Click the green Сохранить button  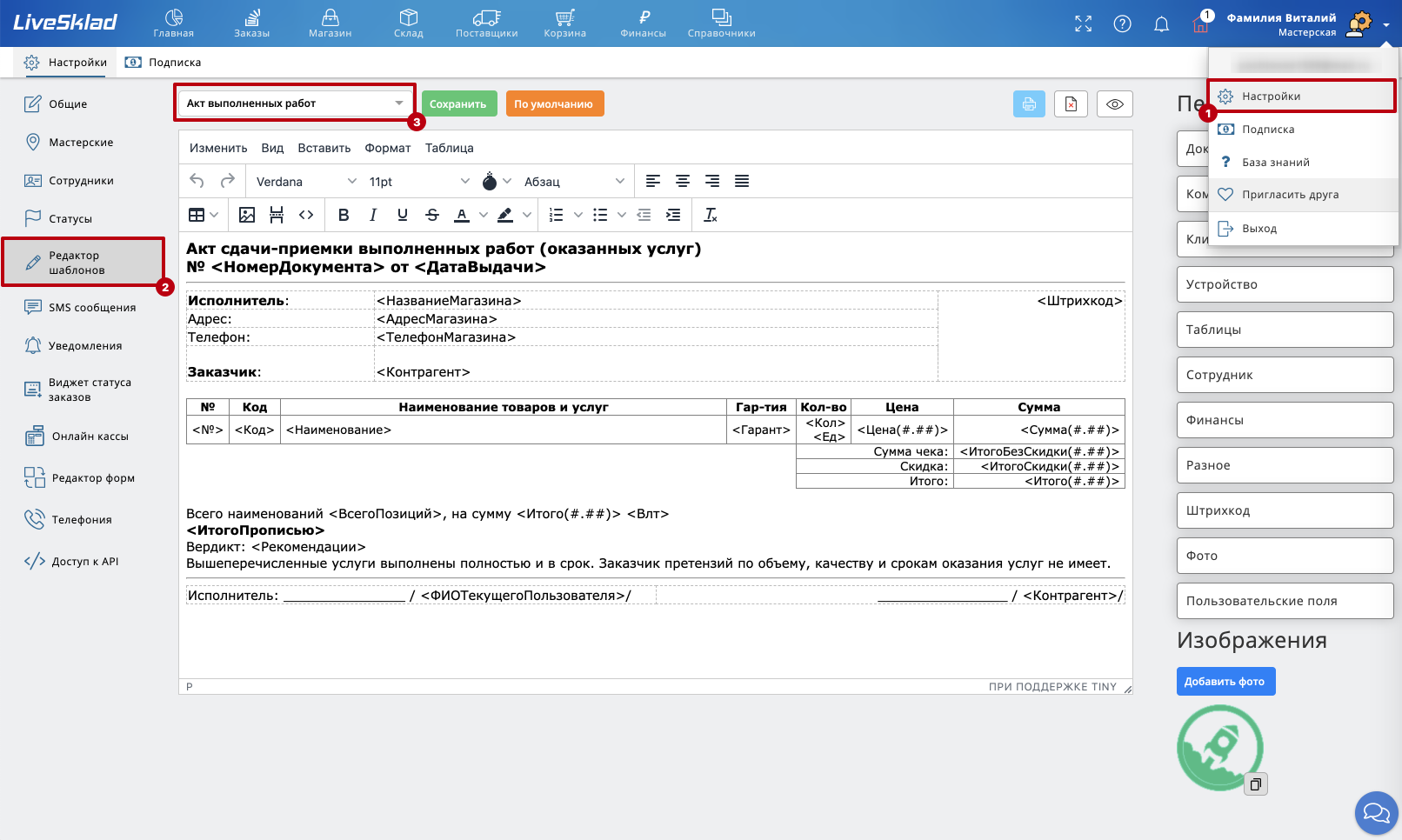click(x=459, y=103)
